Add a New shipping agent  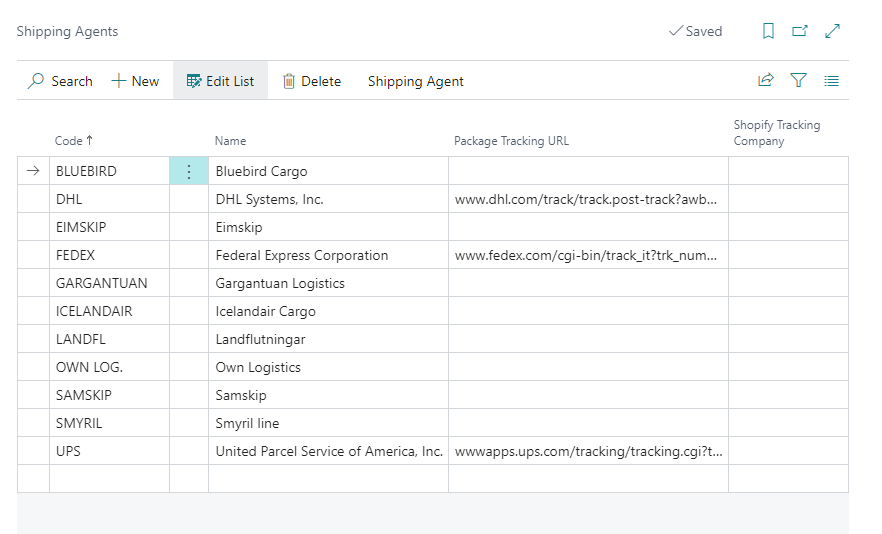pos(135,81)
